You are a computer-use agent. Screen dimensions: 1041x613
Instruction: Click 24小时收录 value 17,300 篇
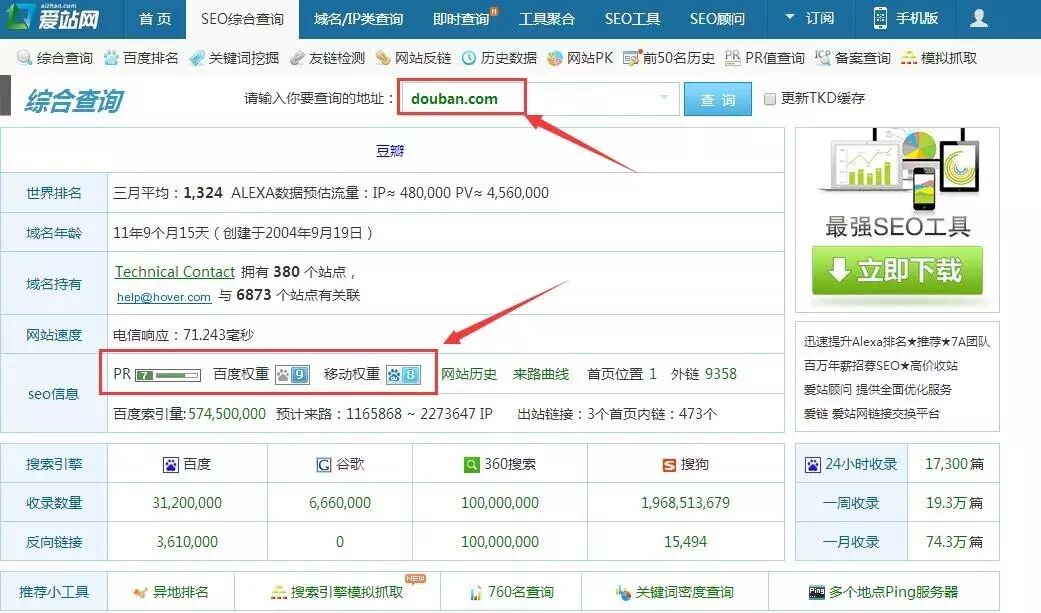tap(955, 464)
